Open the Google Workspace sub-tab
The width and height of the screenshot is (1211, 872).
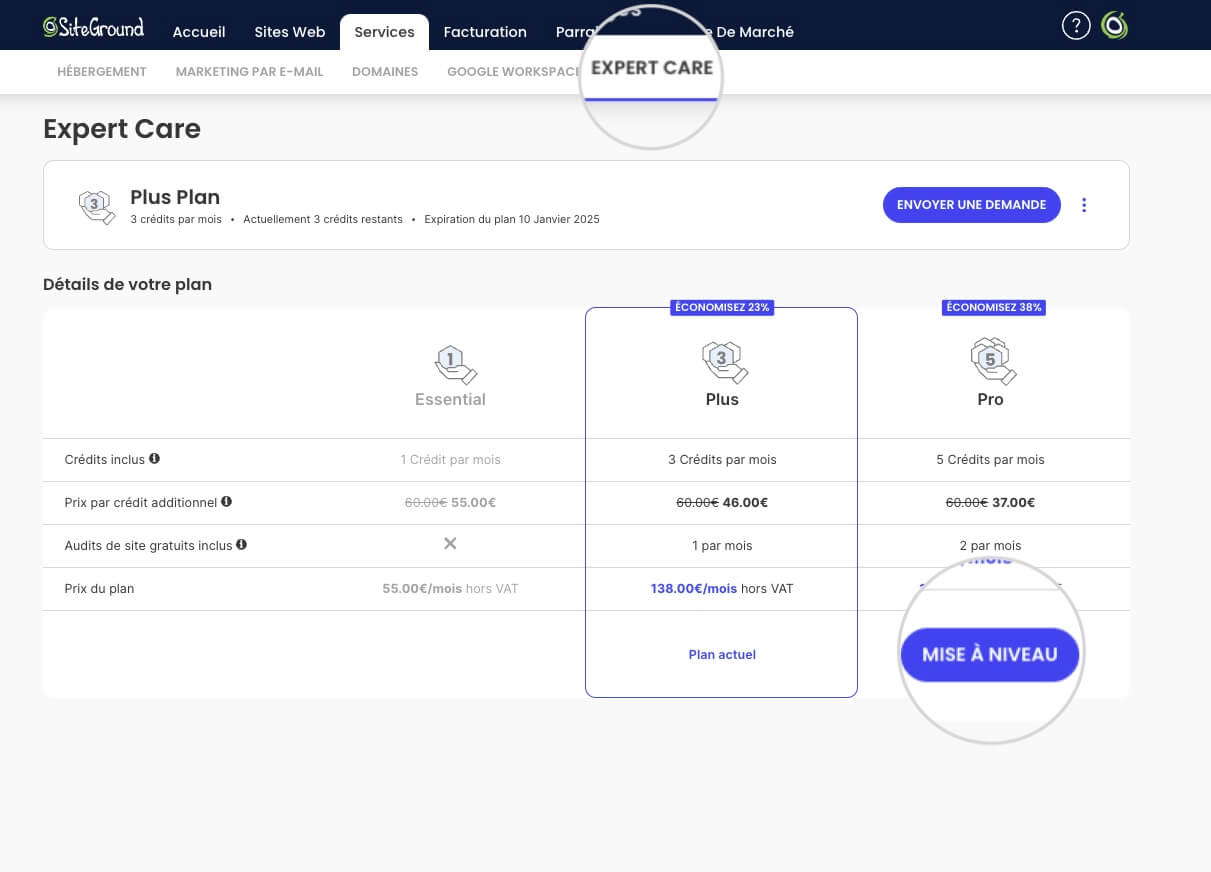(x=513, y=72)
